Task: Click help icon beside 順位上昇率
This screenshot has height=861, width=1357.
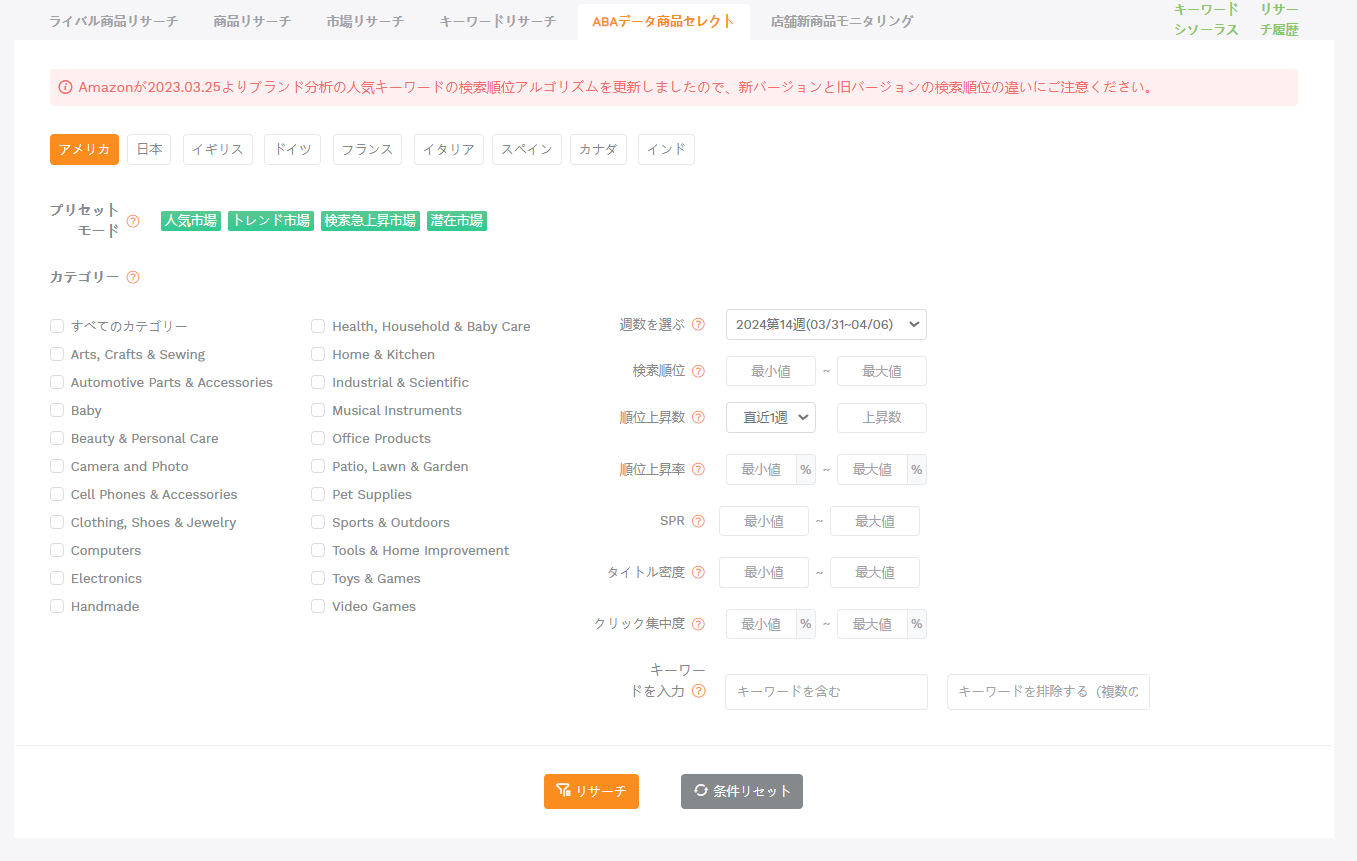Action: coord(698,470)
